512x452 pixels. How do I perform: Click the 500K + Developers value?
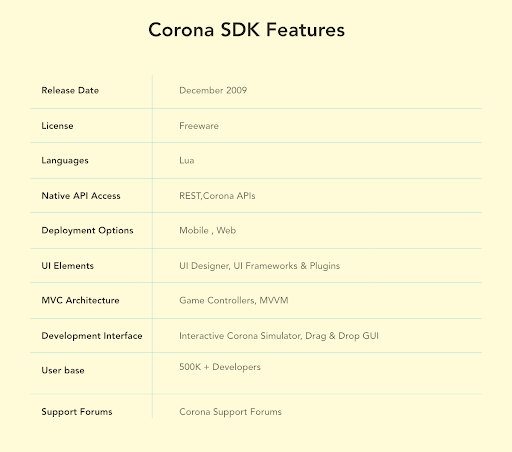[x=220, y=367]
